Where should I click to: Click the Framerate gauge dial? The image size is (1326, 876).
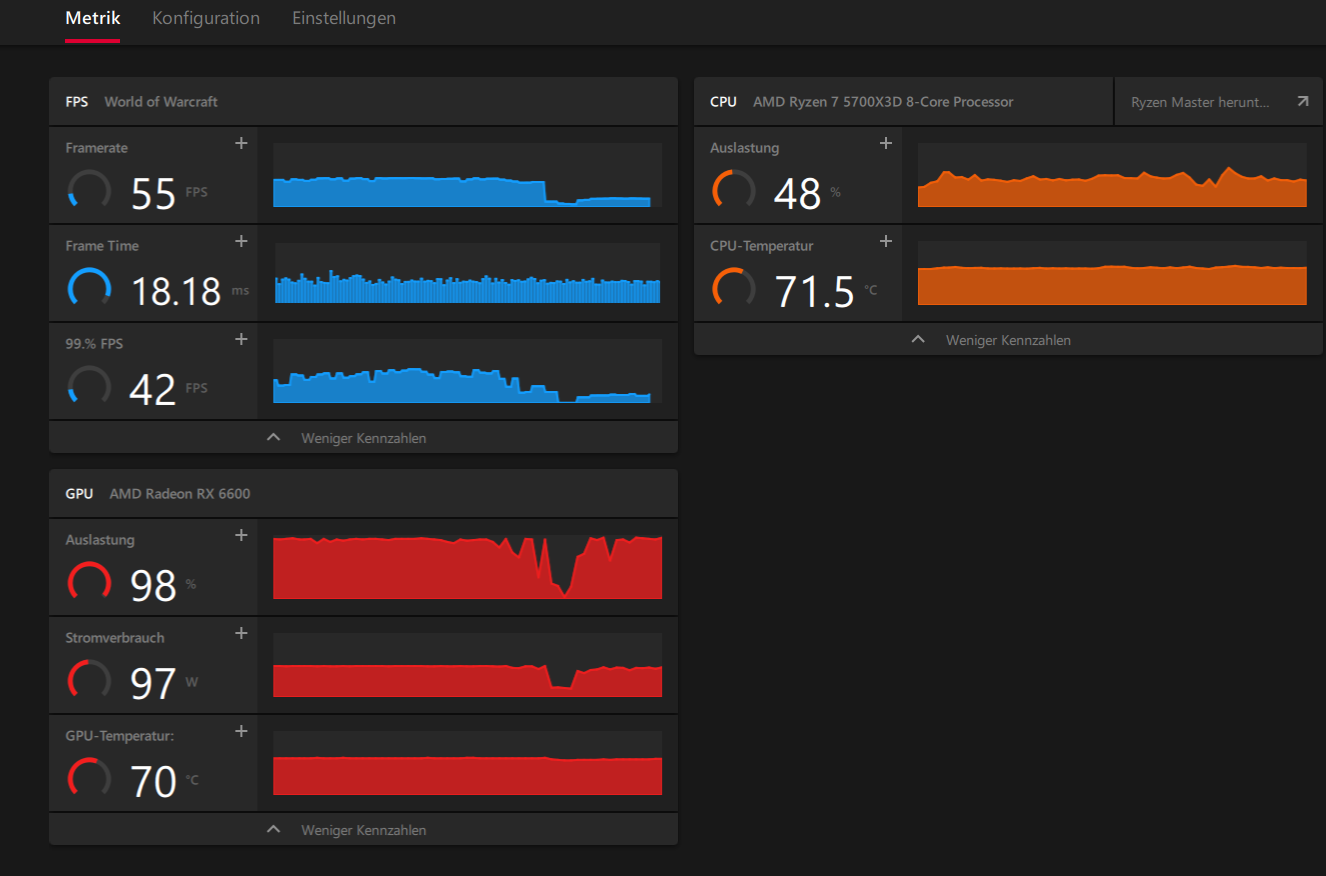[89, 190]
